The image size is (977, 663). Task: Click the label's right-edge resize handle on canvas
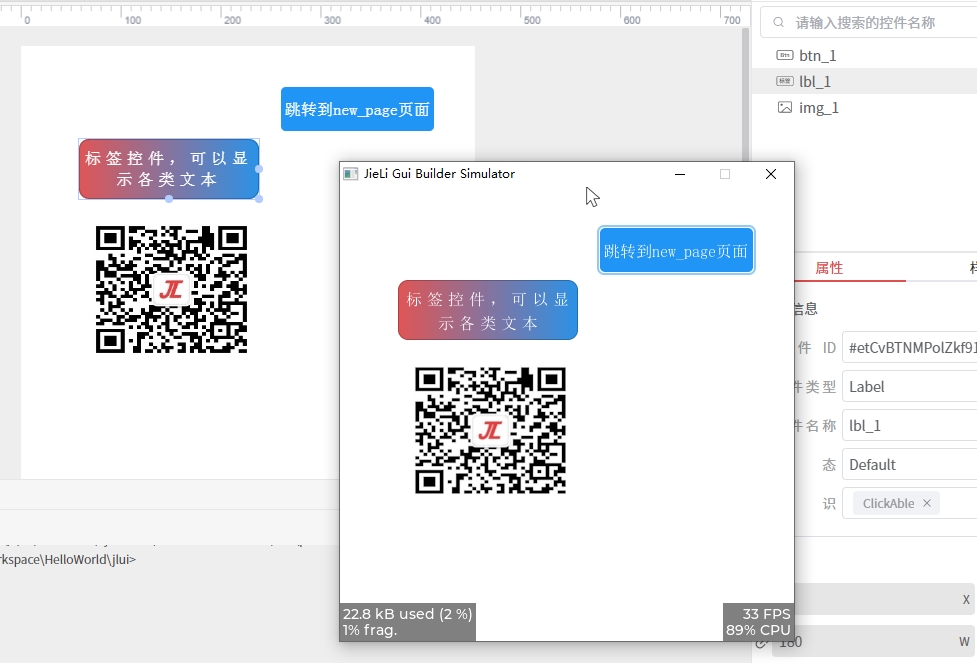point(259,169)
